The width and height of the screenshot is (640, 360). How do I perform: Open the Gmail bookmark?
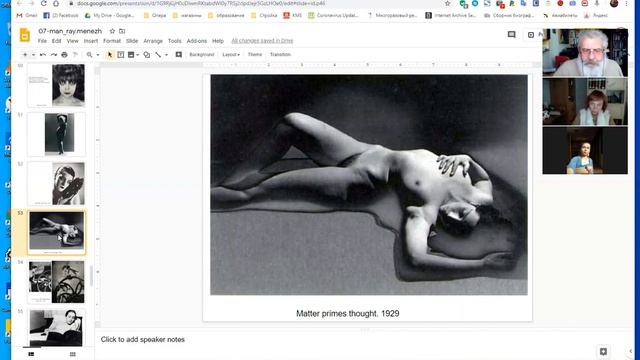click(27, 16)
